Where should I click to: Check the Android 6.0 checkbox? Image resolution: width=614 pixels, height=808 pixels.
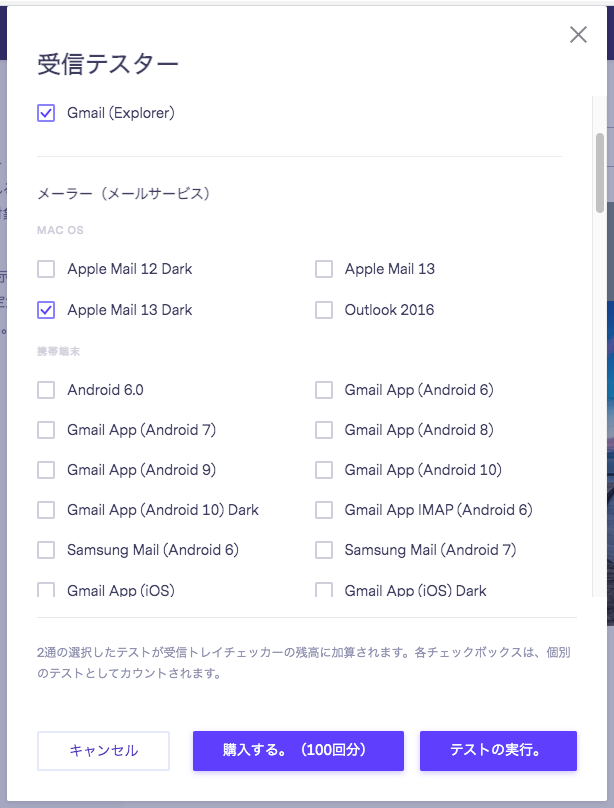click(45, 390)
